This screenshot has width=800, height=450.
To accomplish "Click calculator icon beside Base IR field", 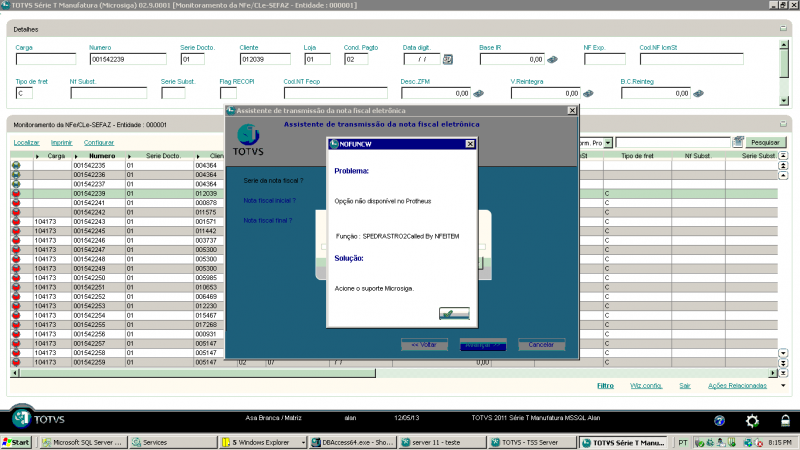I will click(552, 60).
